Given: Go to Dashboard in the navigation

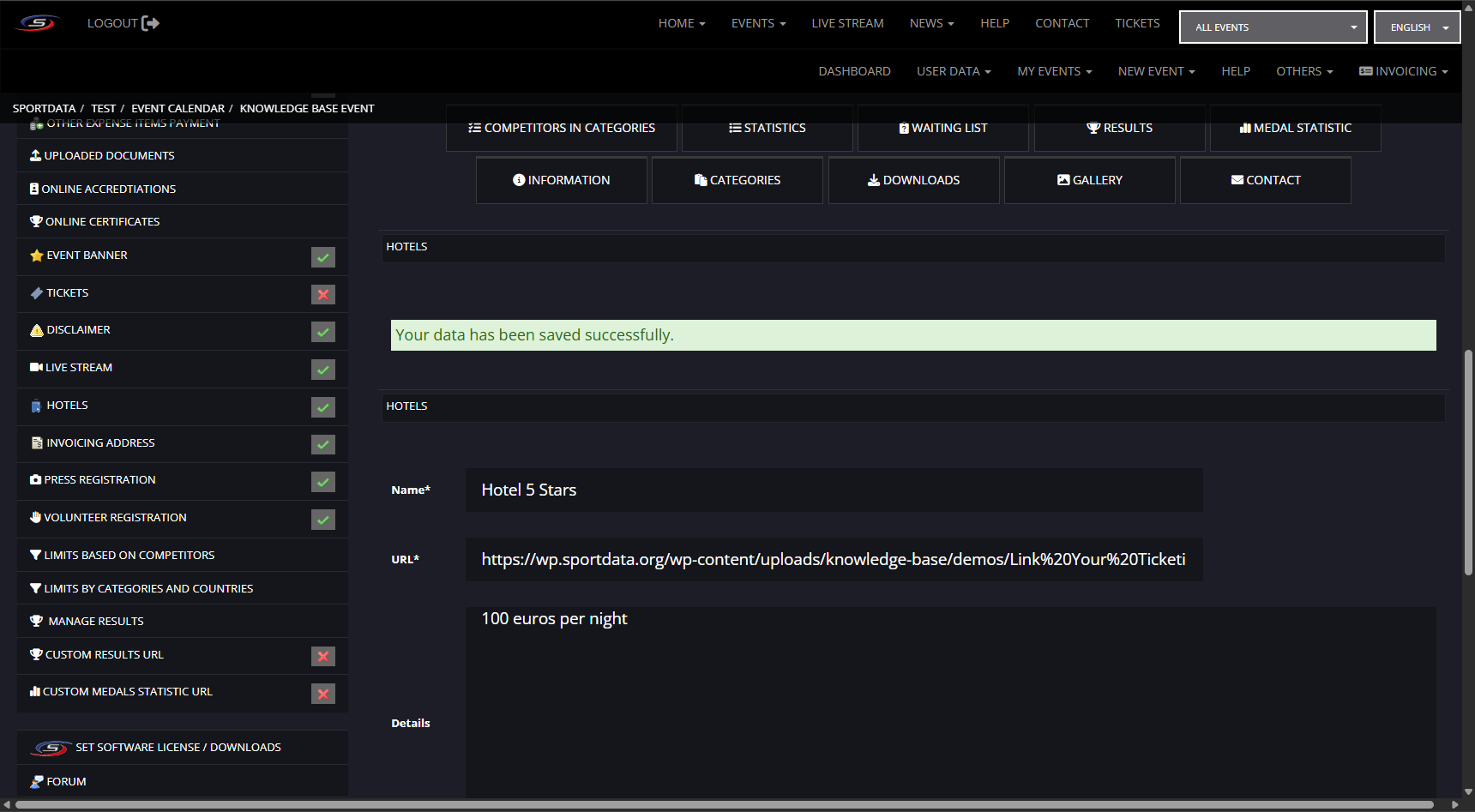Looking at the screenshot, I should click(x=854, y=71).
